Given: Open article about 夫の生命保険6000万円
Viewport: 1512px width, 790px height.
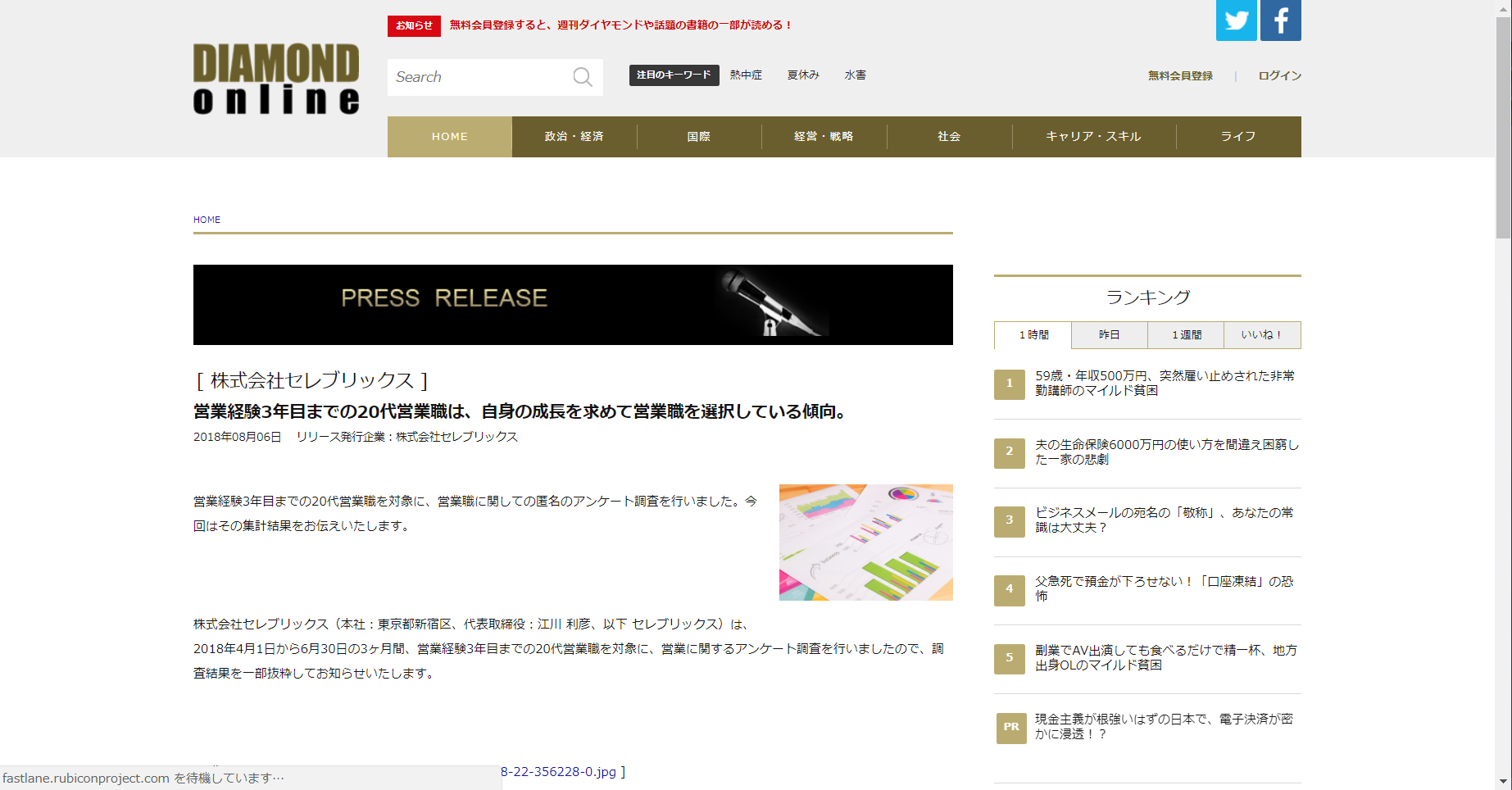Looking at the screenshot, I should 1166,452.
